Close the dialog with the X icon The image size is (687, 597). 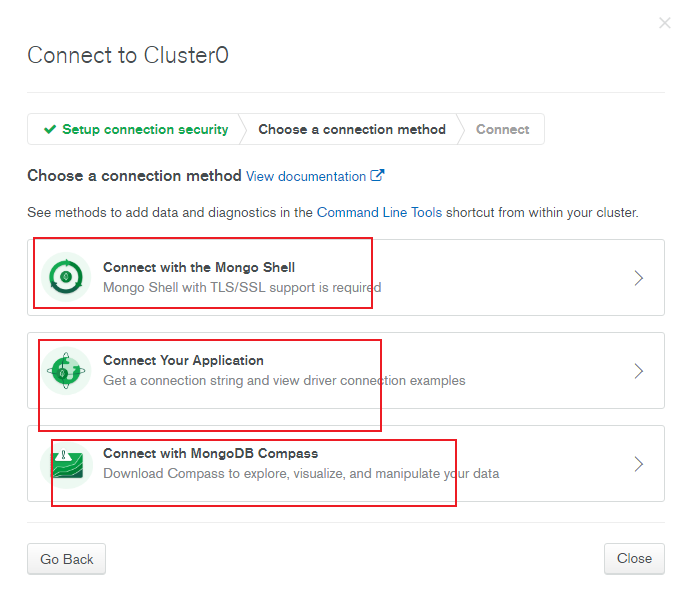click(x=665, y=23)
